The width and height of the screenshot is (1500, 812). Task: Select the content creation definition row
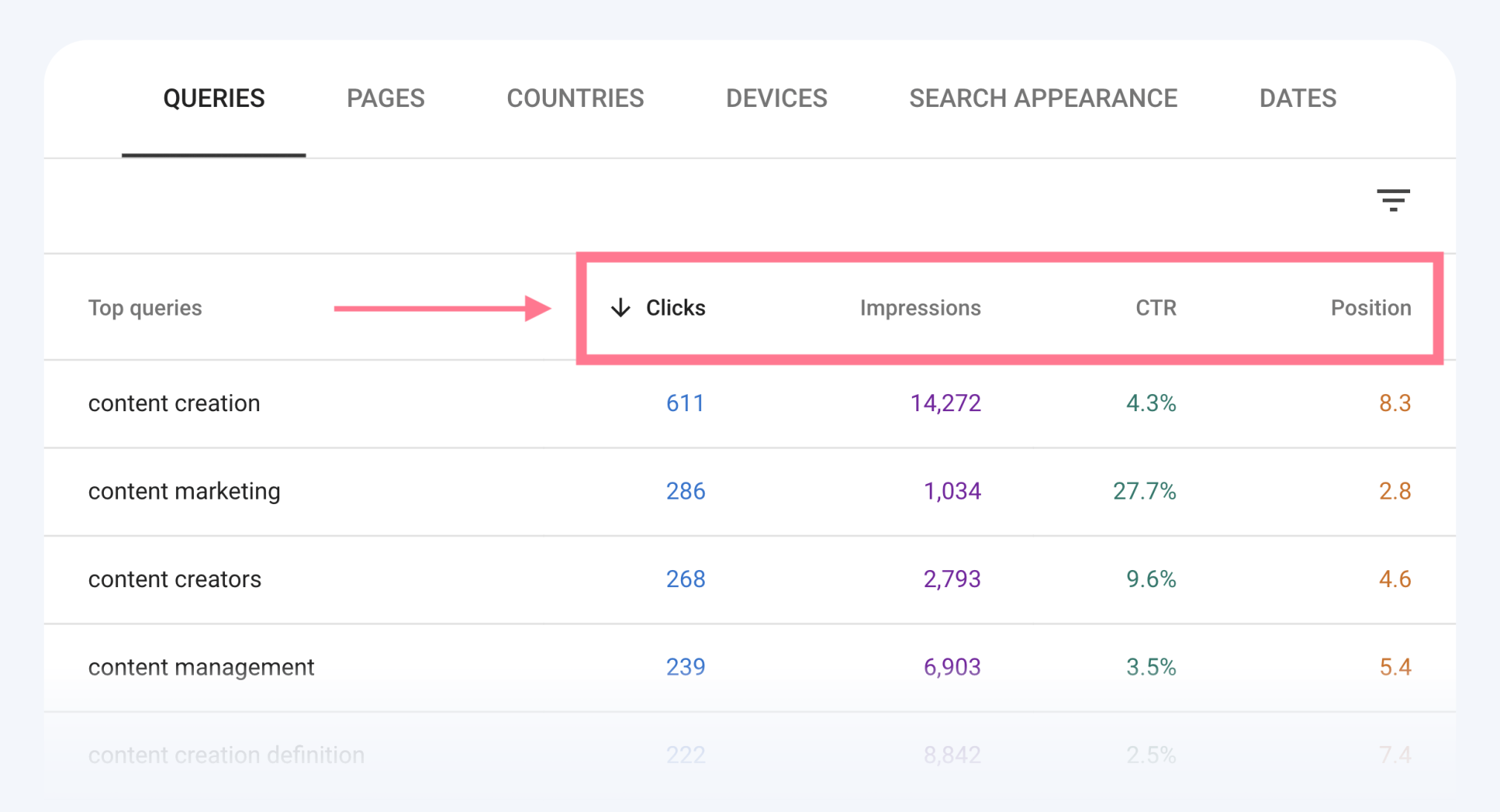(226, 754)
